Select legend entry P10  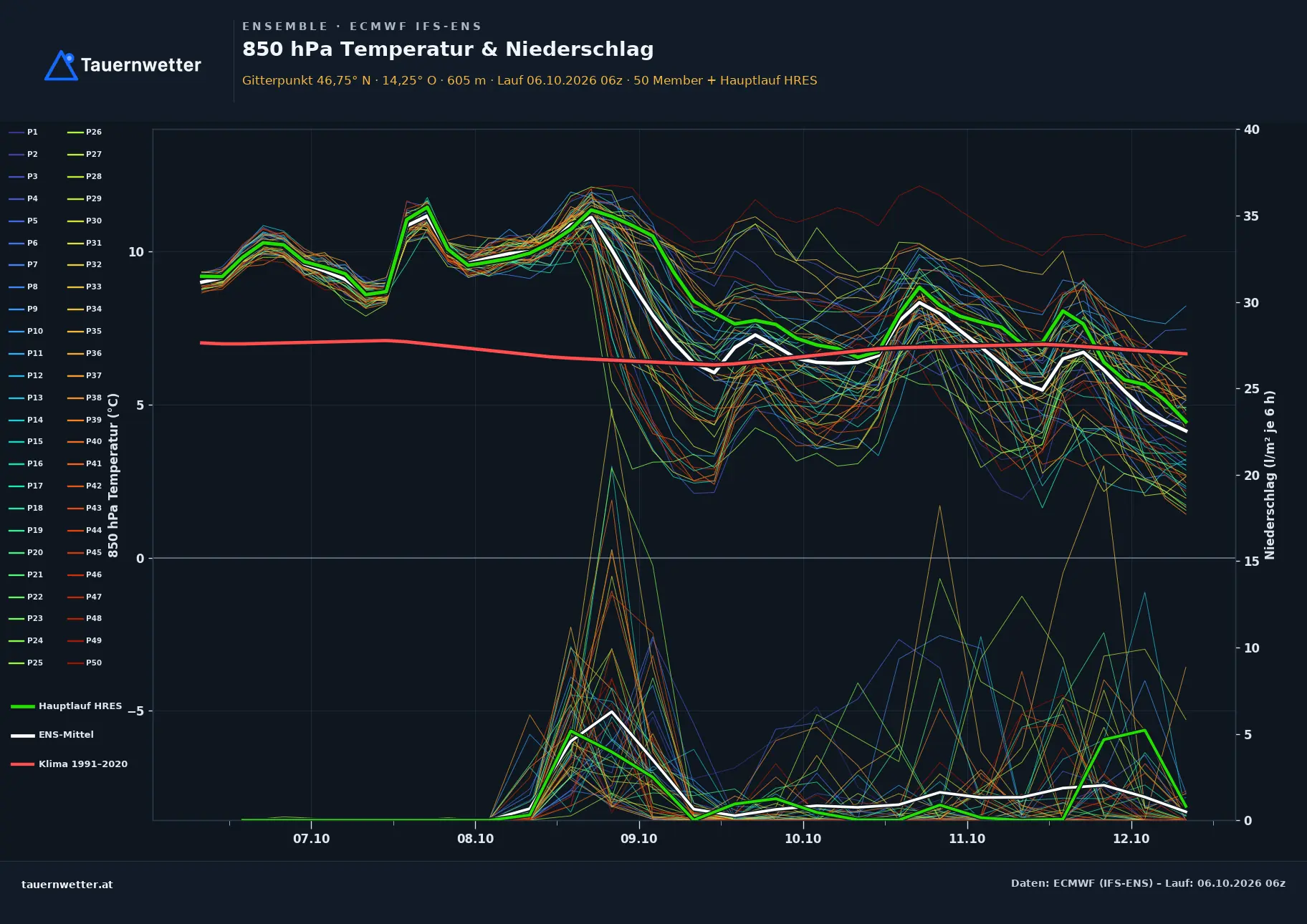pos(26,332)
